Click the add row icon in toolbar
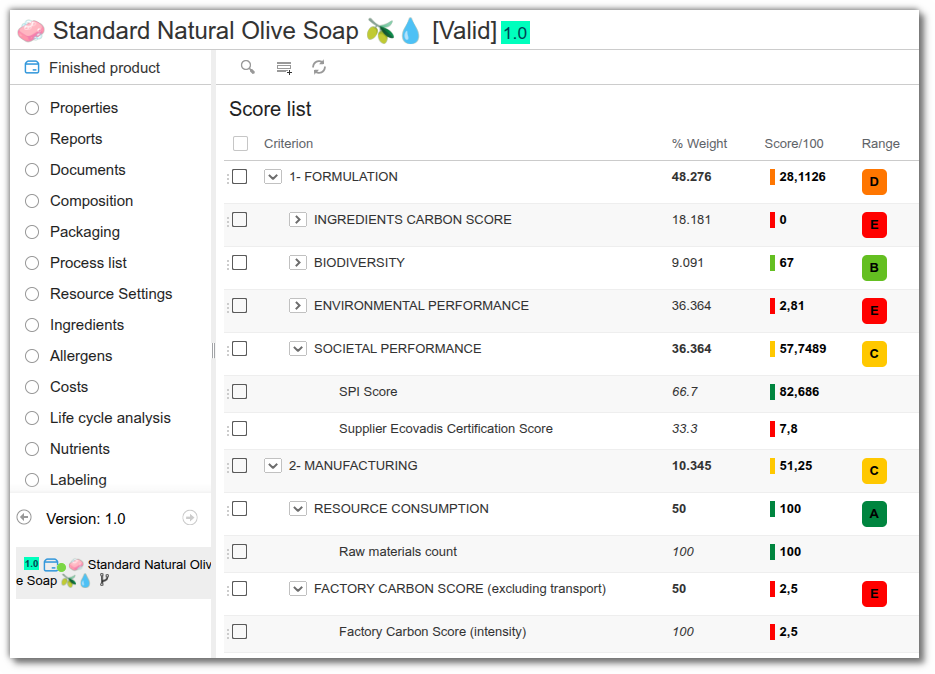 tap(284, 67)
